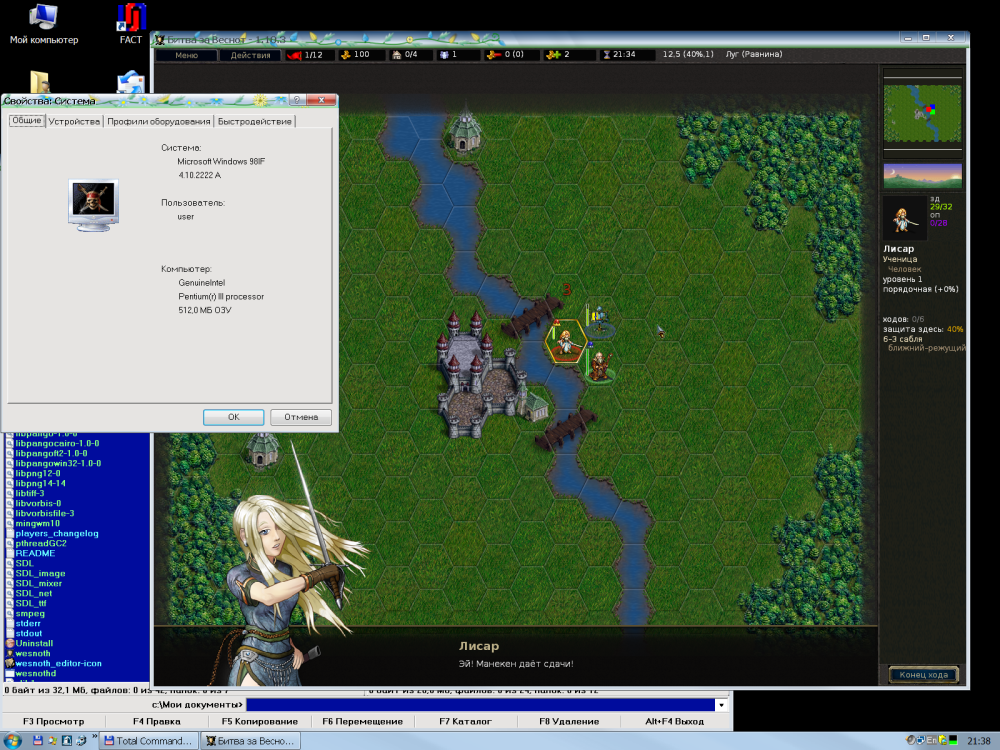Switch to Total Commander taskbar button

149,740
